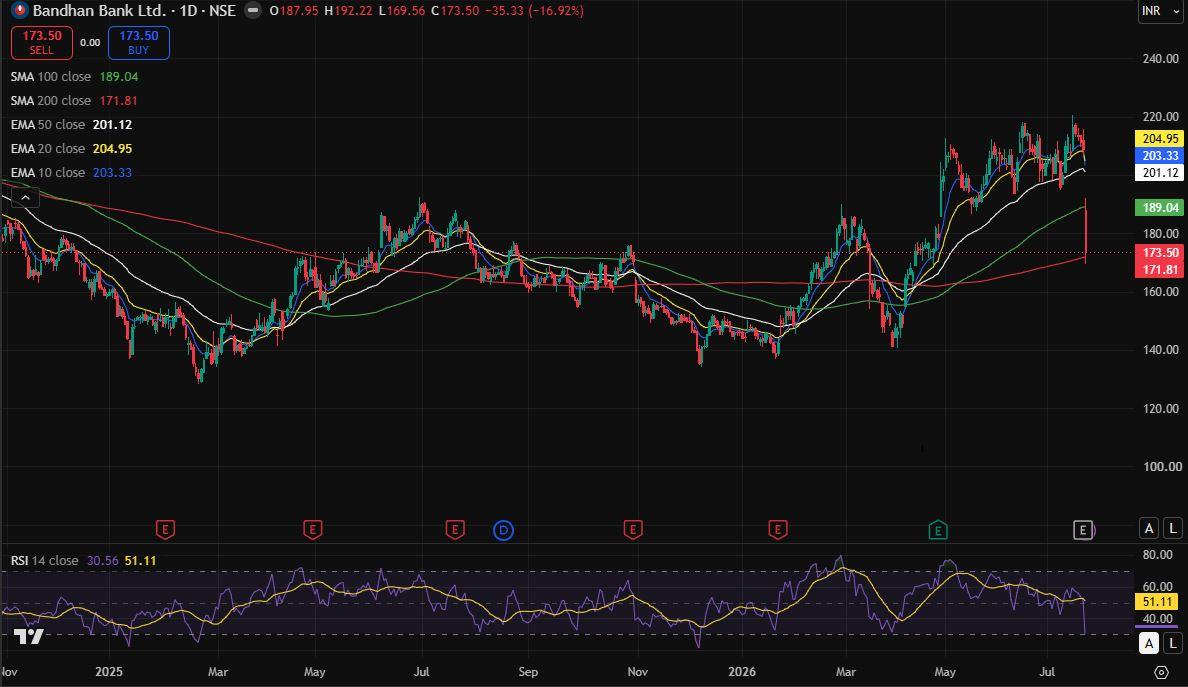Click the red 171.81 price-axis label

tap(1159, 270)
